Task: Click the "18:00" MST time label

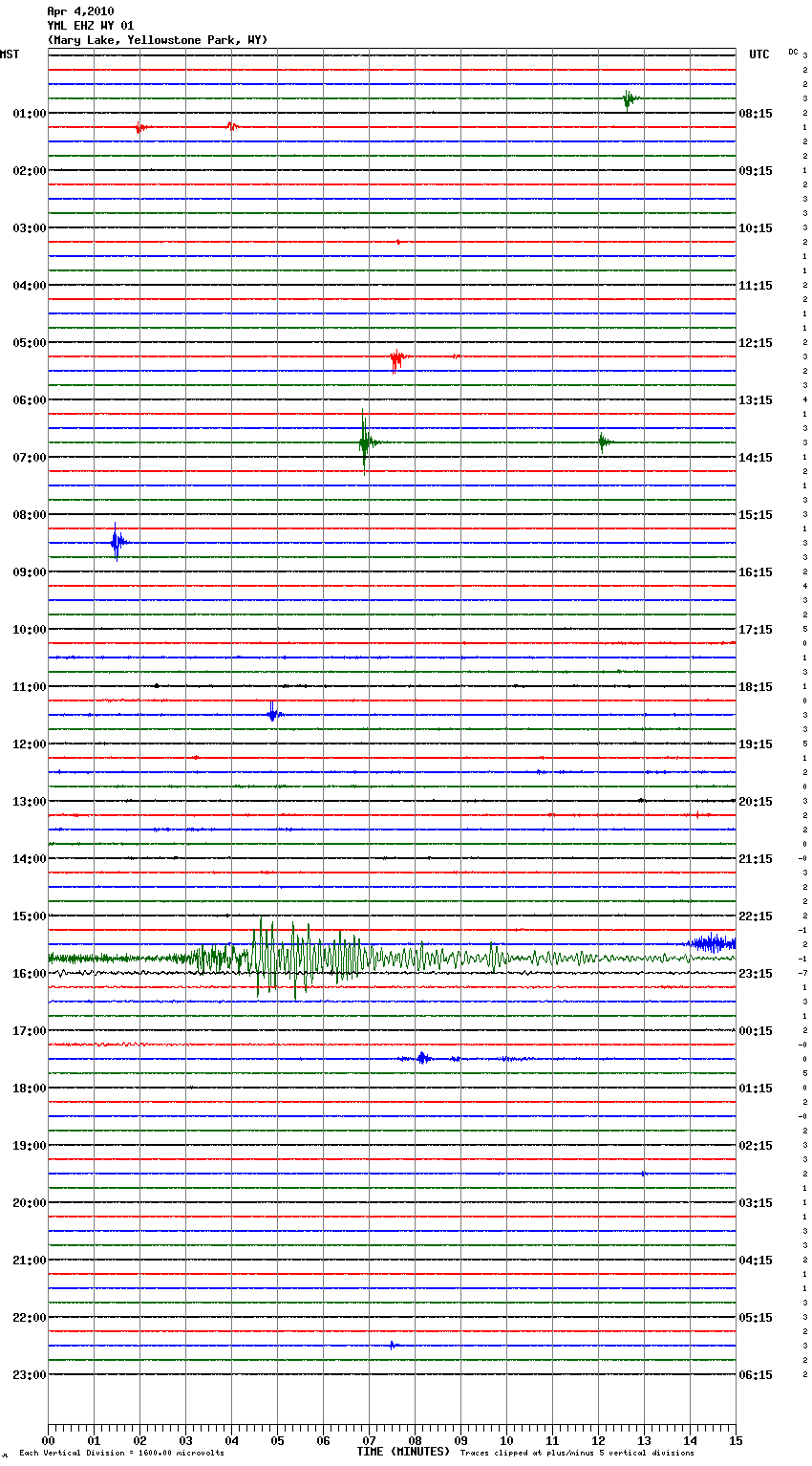Action: tap(30, 1089)
